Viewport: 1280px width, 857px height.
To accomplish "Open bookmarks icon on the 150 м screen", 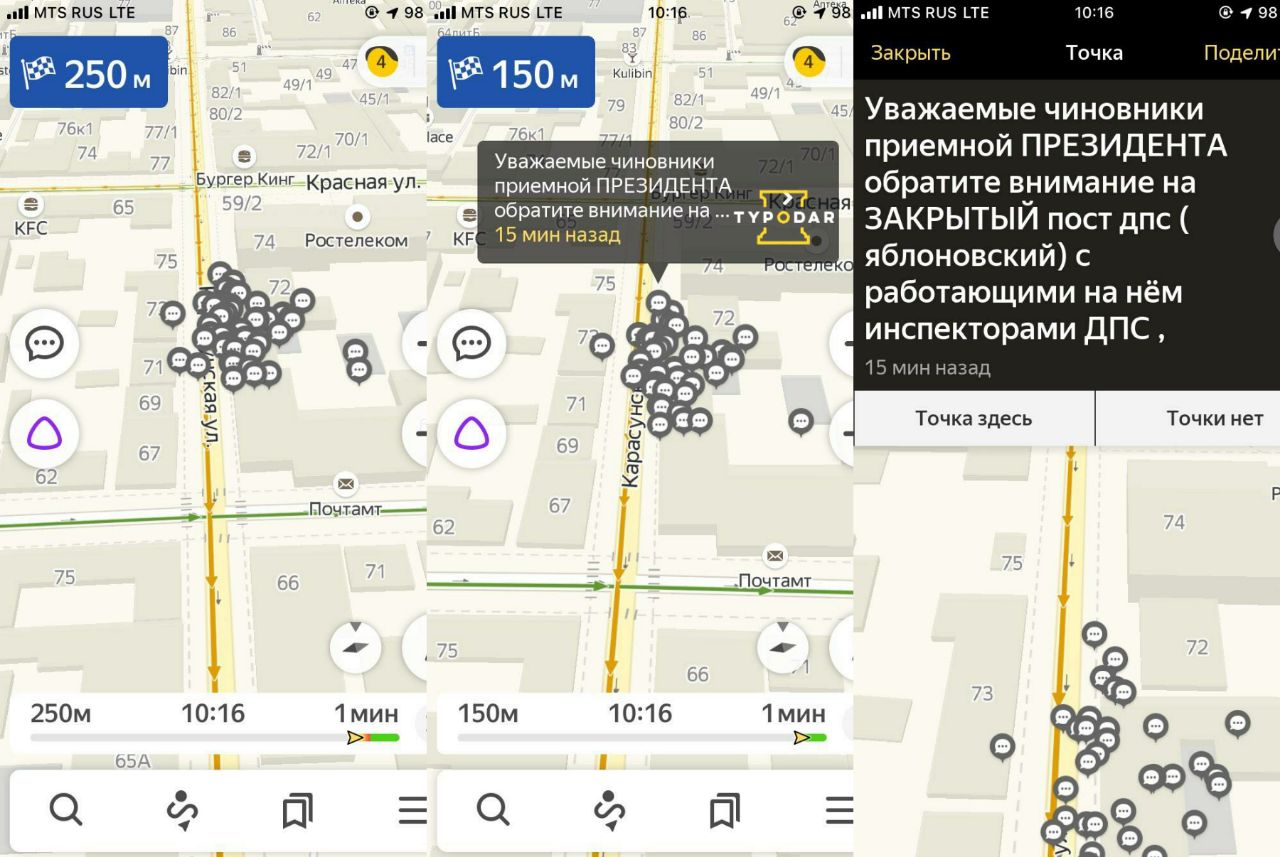I will click(724, 810).
